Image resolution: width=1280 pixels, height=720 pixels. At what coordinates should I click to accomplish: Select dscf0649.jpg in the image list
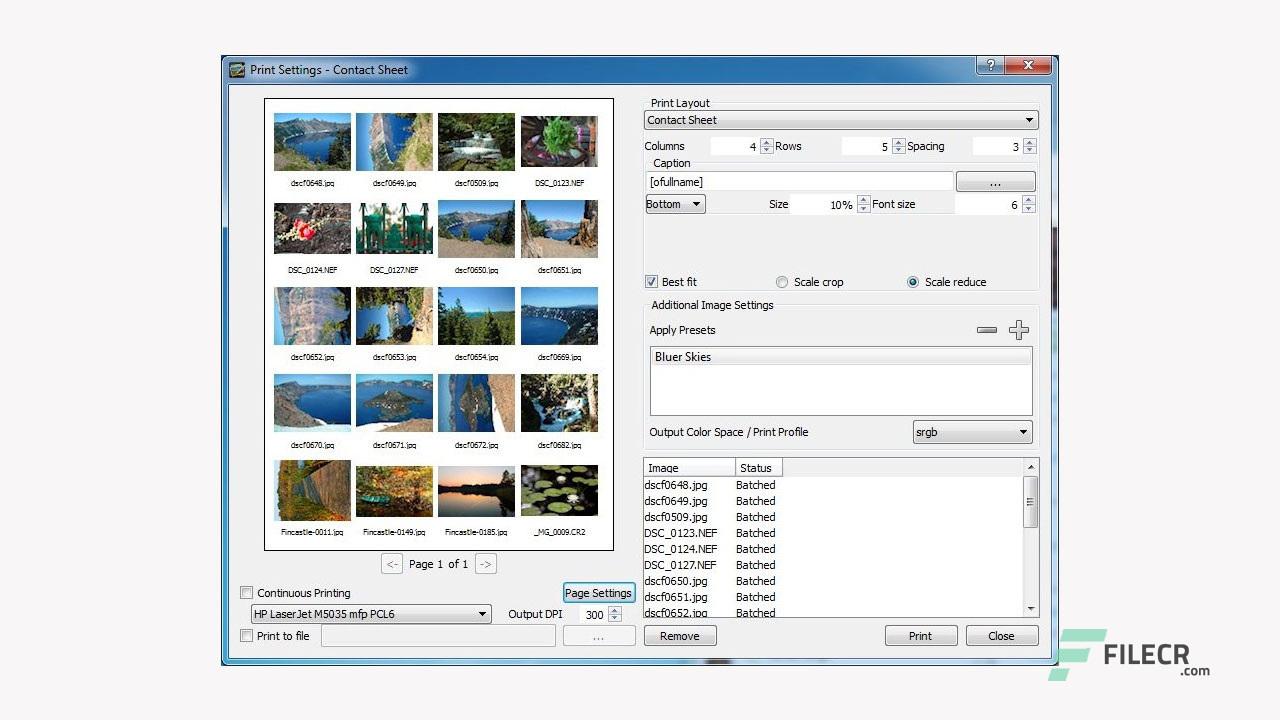676,501
